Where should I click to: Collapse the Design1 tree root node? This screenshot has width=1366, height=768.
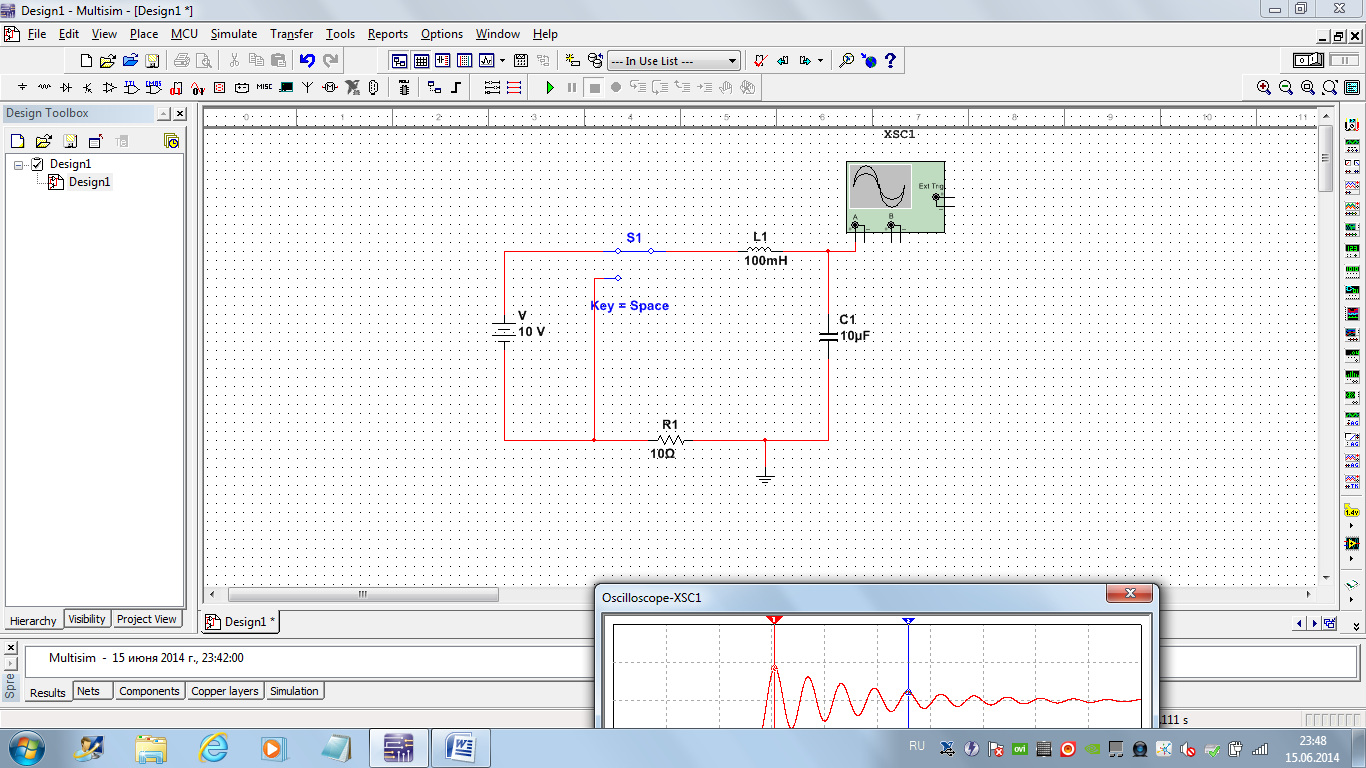pos(18,164)
